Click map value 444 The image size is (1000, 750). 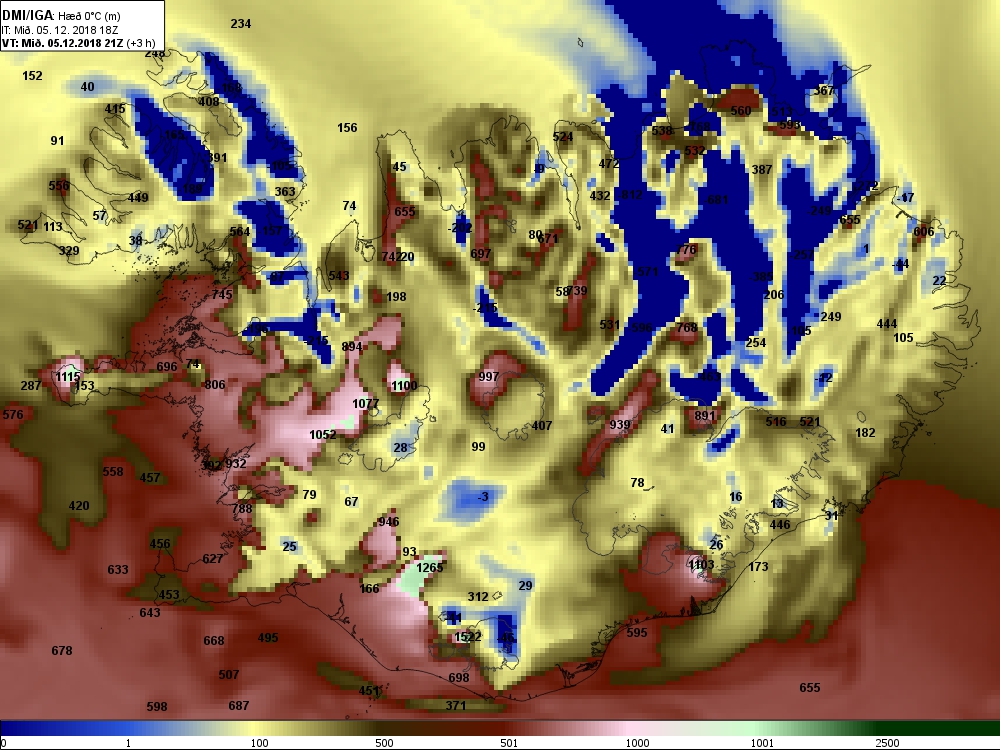tap(886, 324)
